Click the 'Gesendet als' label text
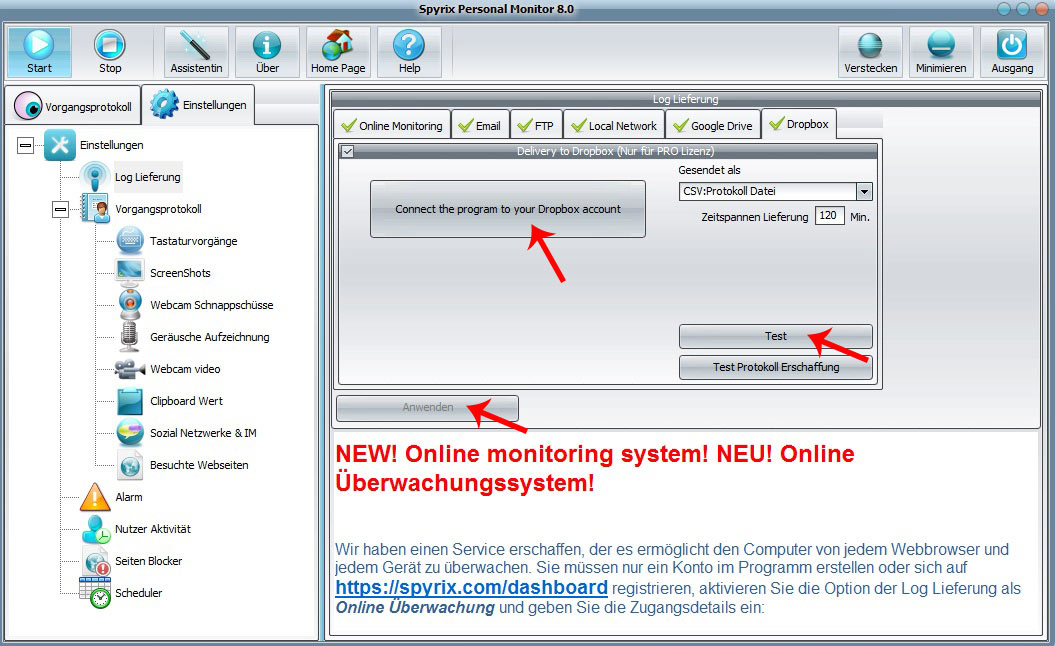 tap(709, 170)
